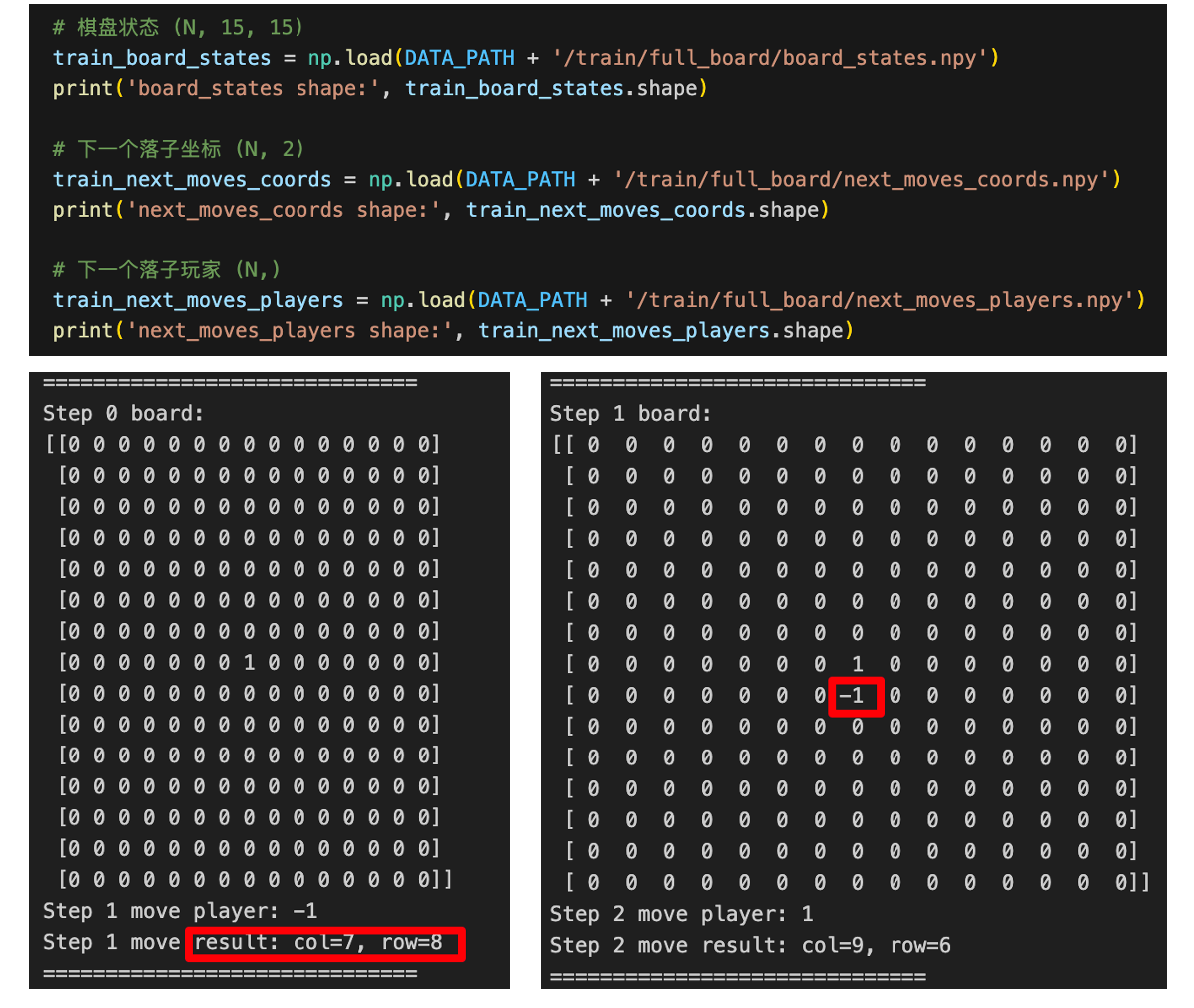Screen dimensions: 1194x1008
Task: Click the single 1 in Step 0 board
Action: [x=249, y=662]
